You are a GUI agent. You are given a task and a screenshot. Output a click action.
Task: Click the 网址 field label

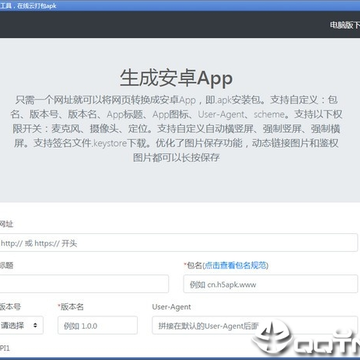tap(6, 224)
